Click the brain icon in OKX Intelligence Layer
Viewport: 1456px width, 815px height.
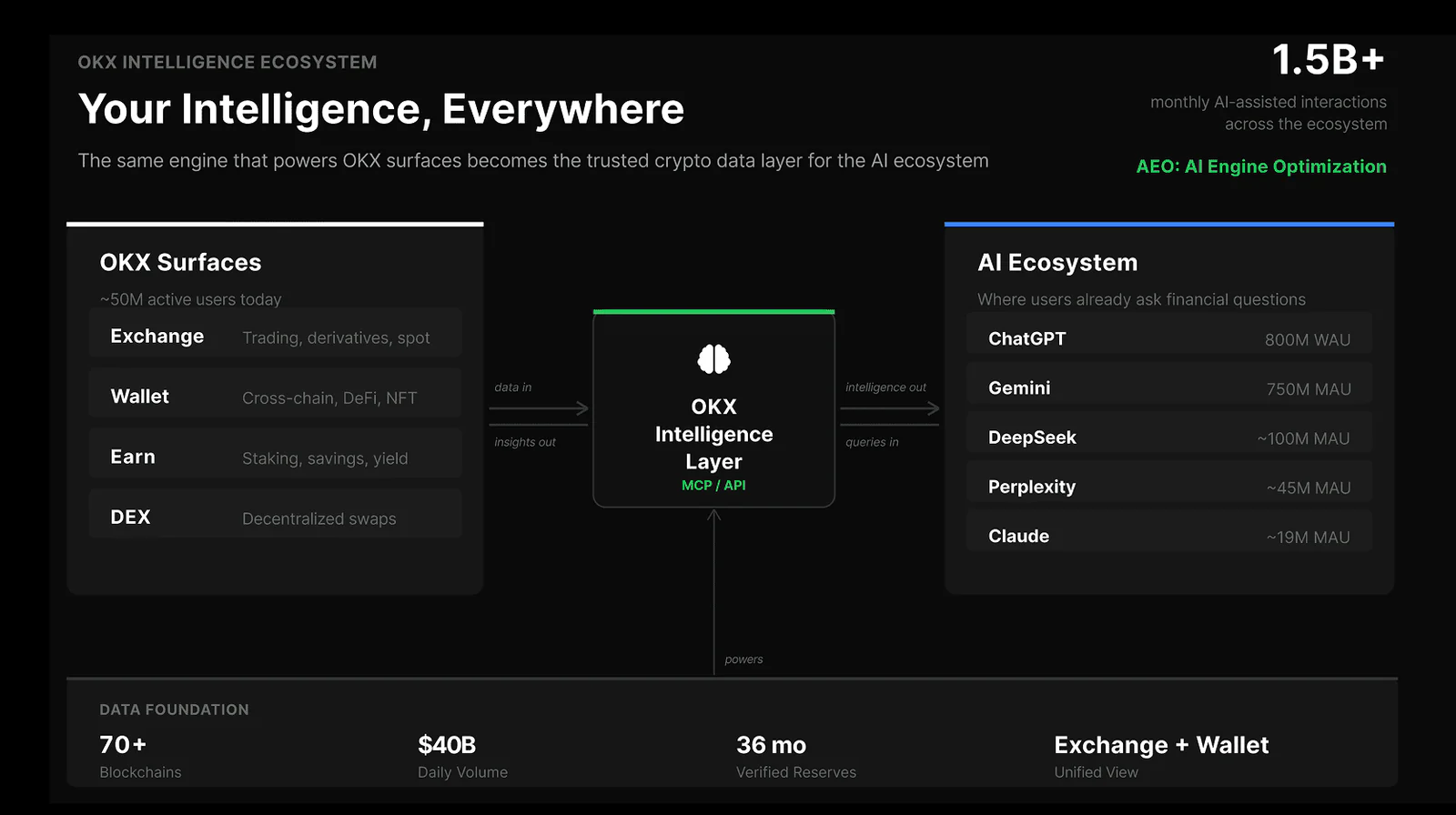pos(713,359)
